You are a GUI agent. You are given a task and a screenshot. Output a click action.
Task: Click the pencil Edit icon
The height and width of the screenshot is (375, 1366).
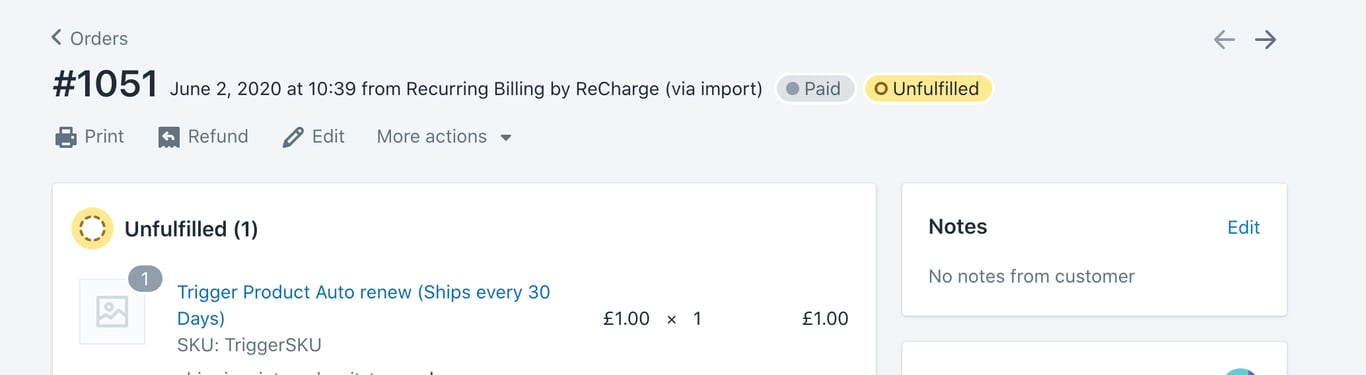[x=293, y=137]
